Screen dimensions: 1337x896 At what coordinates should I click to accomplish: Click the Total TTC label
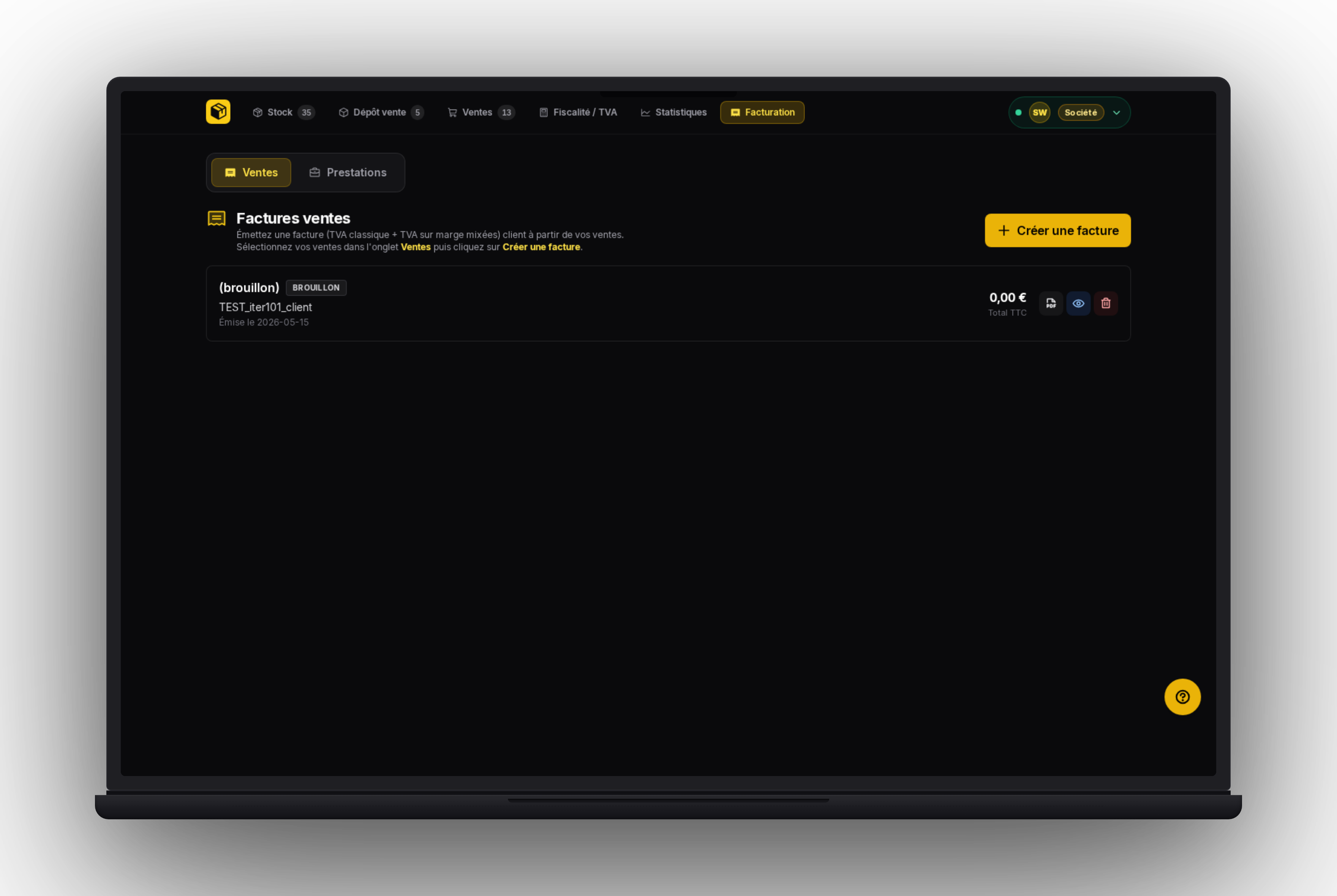pyautogui.click(x=1007, y=312)
